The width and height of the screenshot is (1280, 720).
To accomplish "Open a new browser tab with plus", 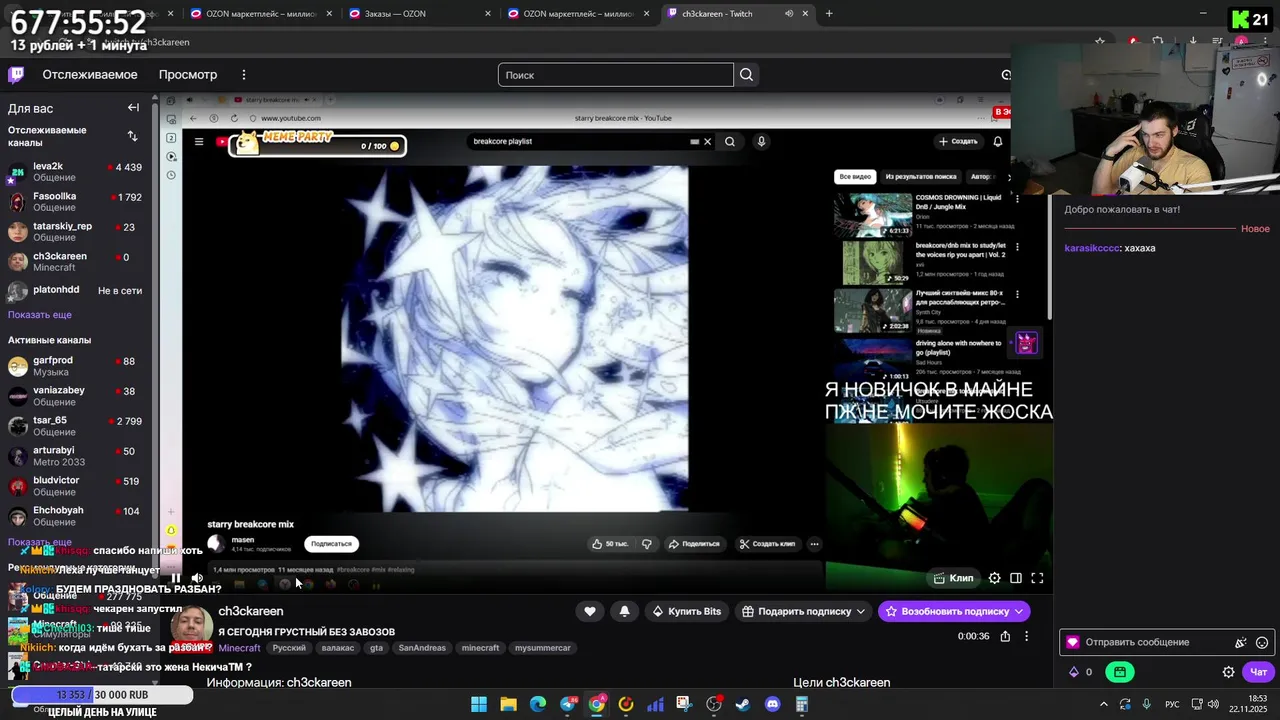I will tap(829, 14).
